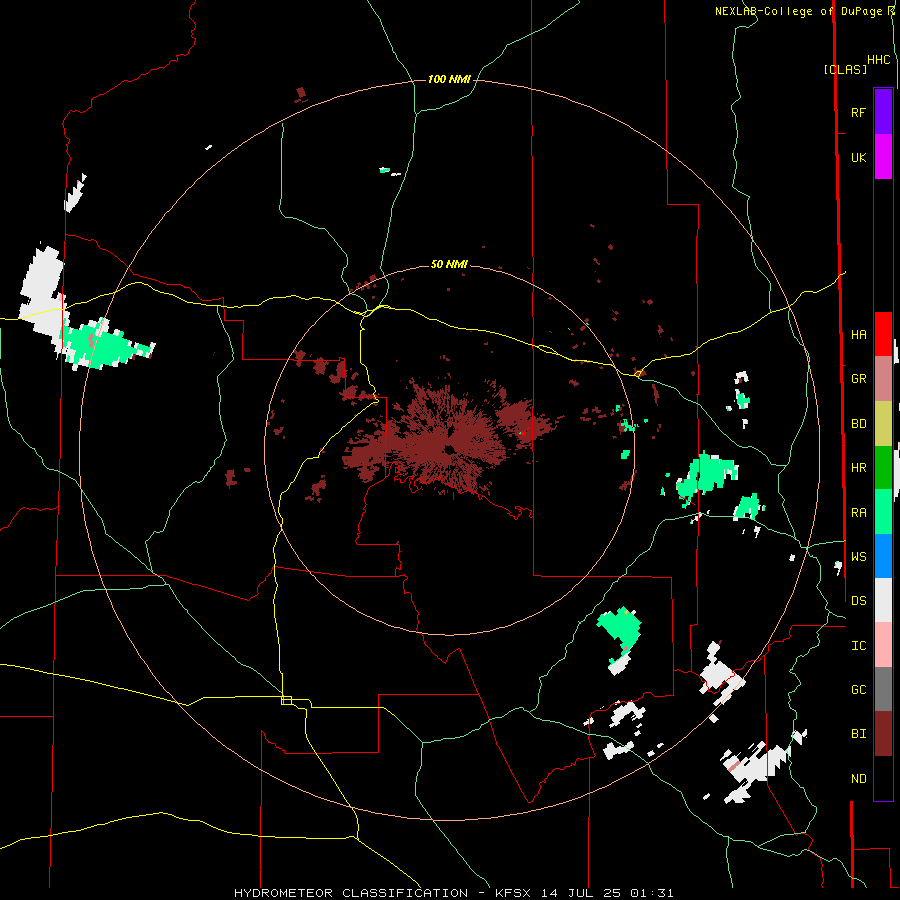Click the GC legend label
The width and height of the screenshot is (900, 900).
[x=858, y=690]
